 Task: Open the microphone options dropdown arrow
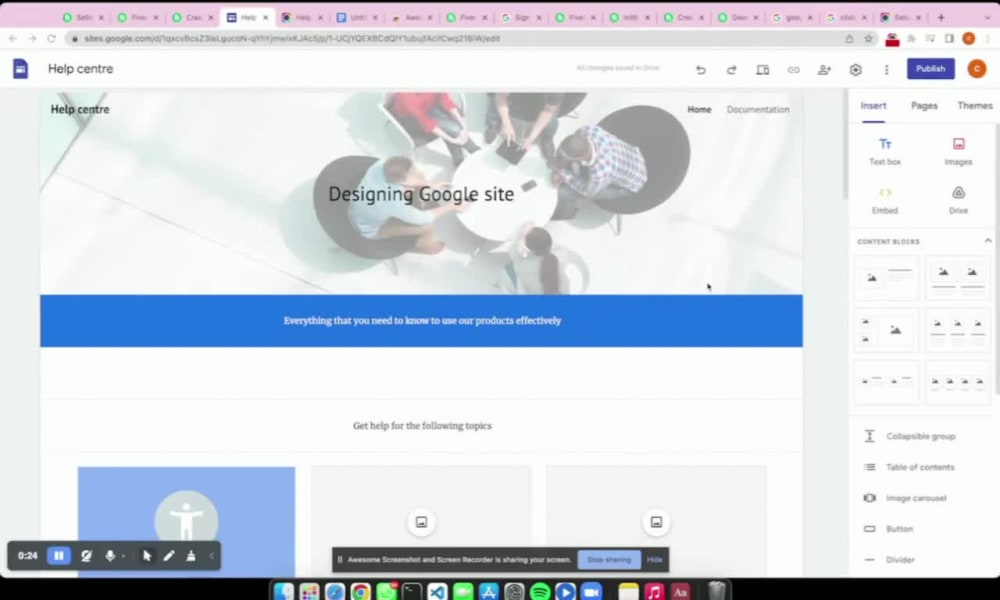tap(123, 556)
